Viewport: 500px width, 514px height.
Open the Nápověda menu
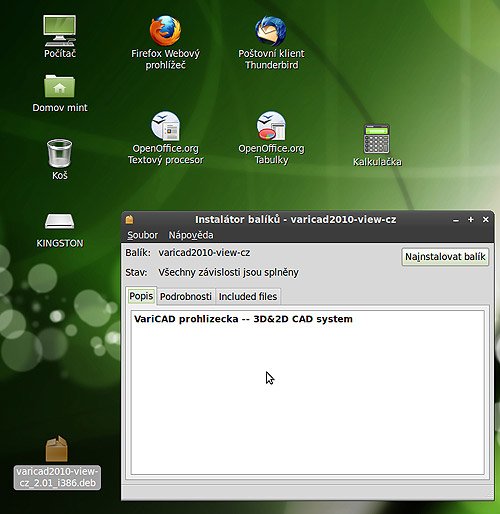click(191, 235)
